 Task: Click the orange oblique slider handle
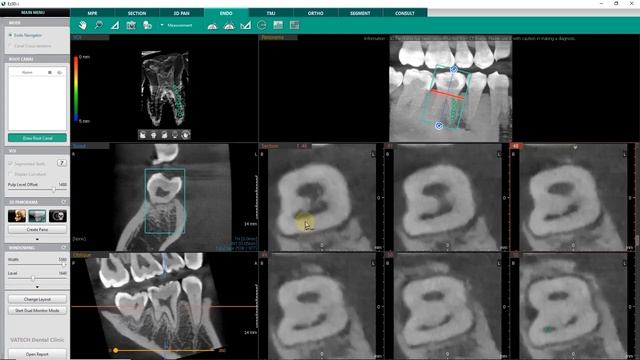pyautogui.click(x=116, y=350)
